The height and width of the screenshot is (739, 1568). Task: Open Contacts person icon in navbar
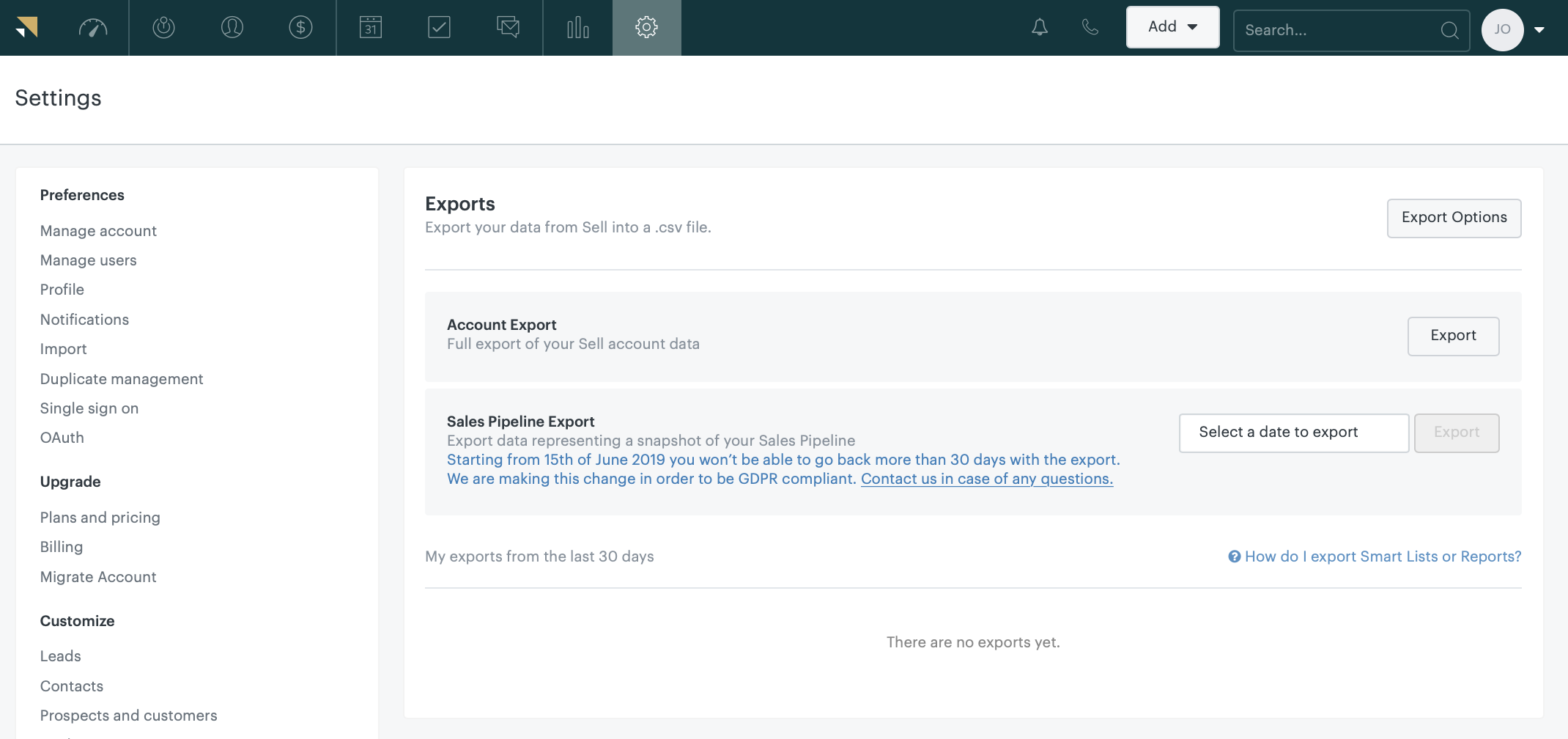click(232, 28)
